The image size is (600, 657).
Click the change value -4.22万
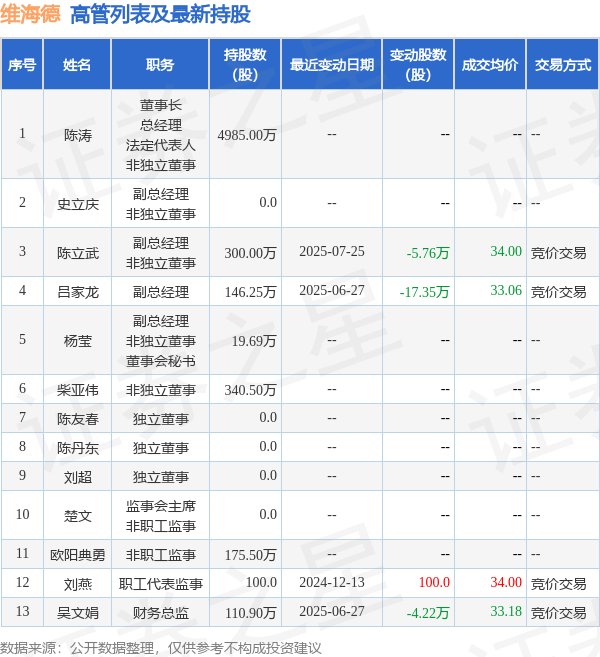tap(428, 613)
